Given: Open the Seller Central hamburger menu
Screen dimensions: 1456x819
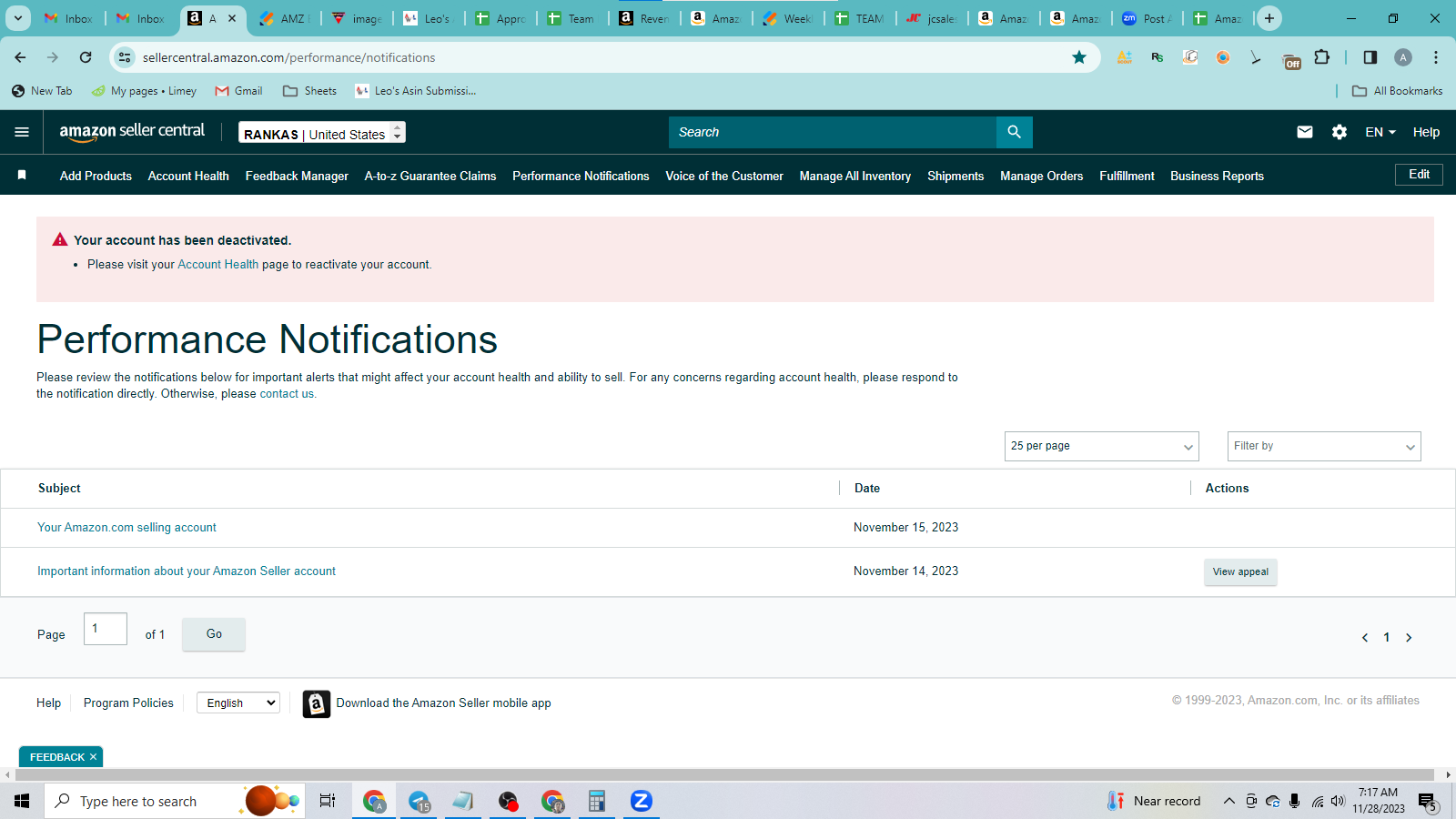Looking at the screenshot, I should [22, 132].
